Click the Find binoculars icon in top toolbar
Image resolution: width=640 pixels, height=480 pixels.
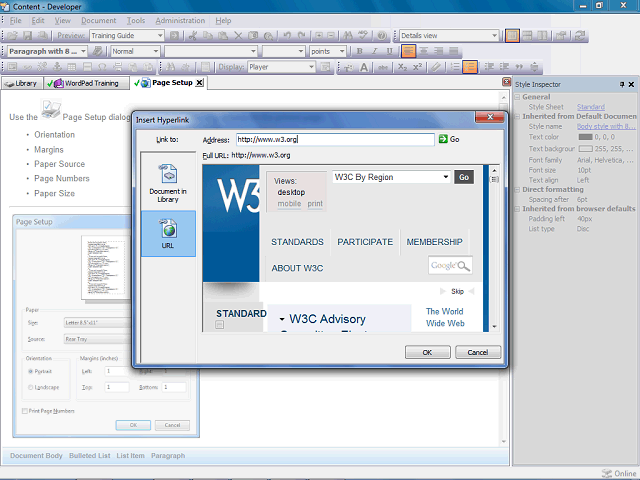[348, 36]
